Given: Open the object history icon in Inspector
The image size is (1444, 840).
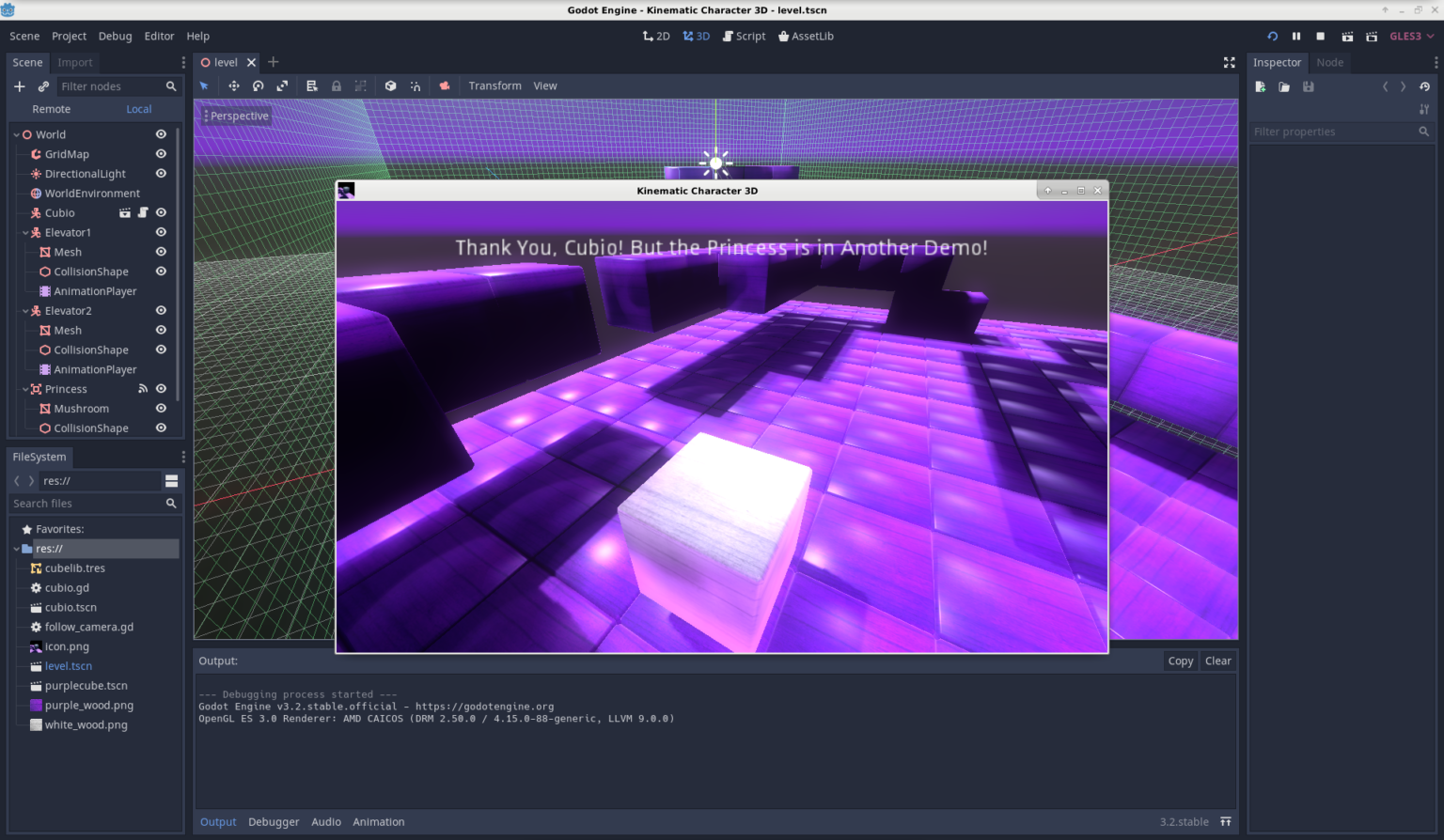Looking at the screenshot, I should click(x=1425, y=86).
